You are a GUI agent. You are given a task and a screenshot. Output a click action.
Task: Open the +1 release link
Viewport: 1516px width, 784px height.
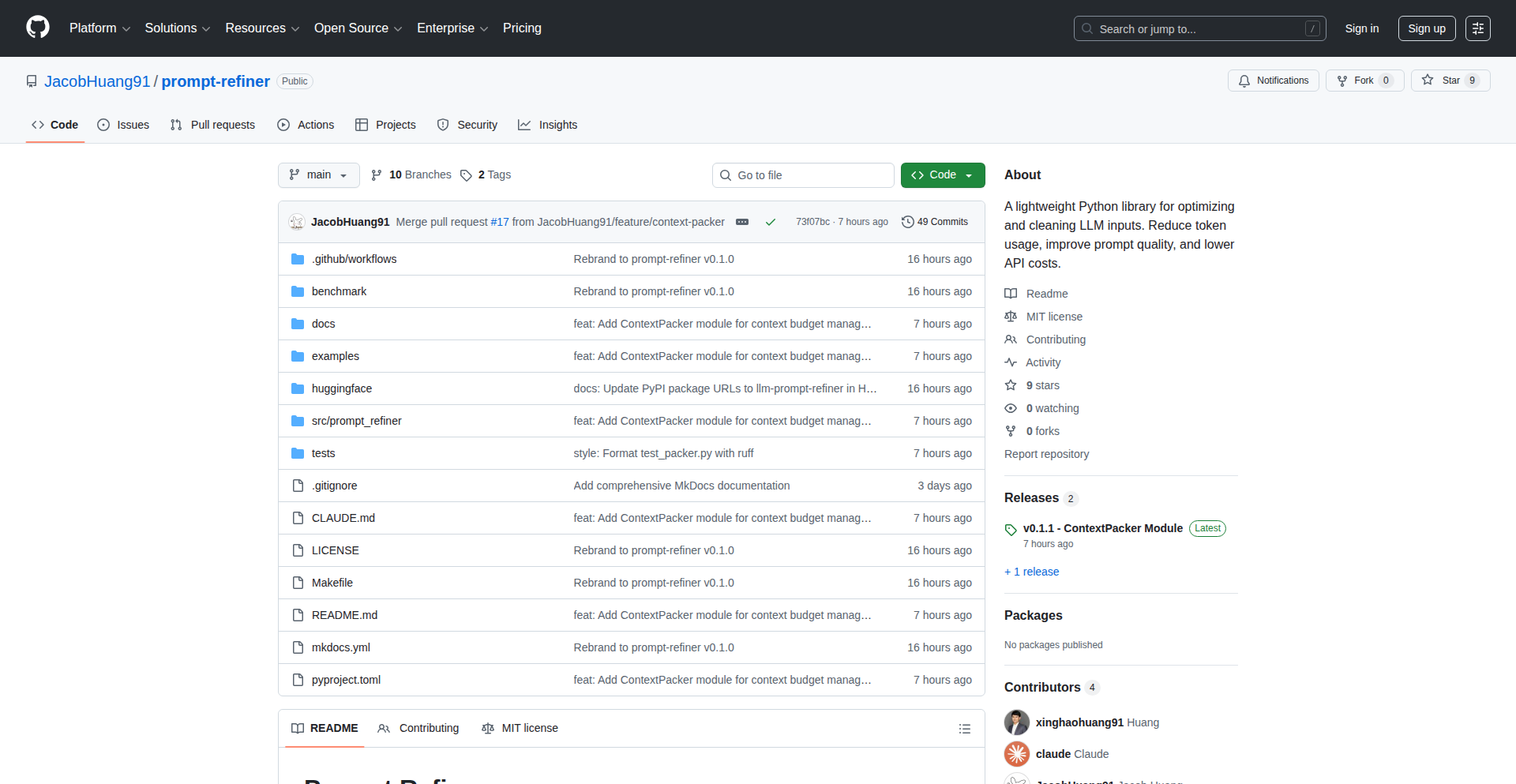[x=1031, y=572]
